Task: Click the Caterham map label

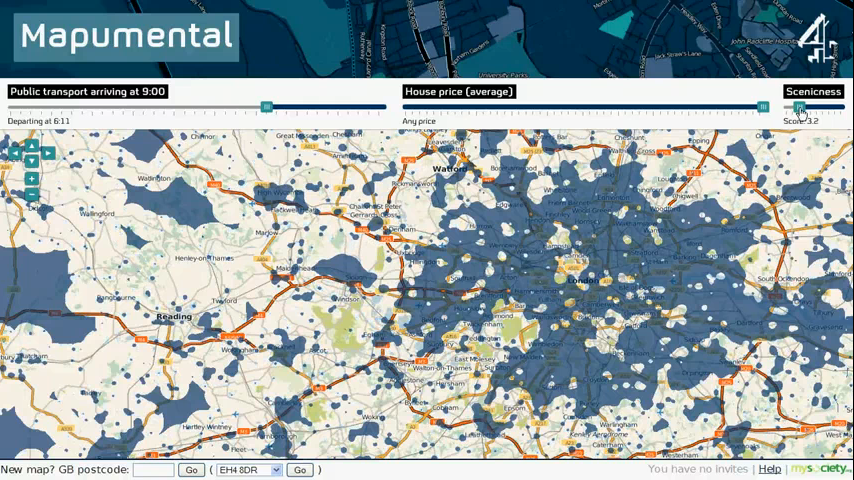Action: pos(608,445)
